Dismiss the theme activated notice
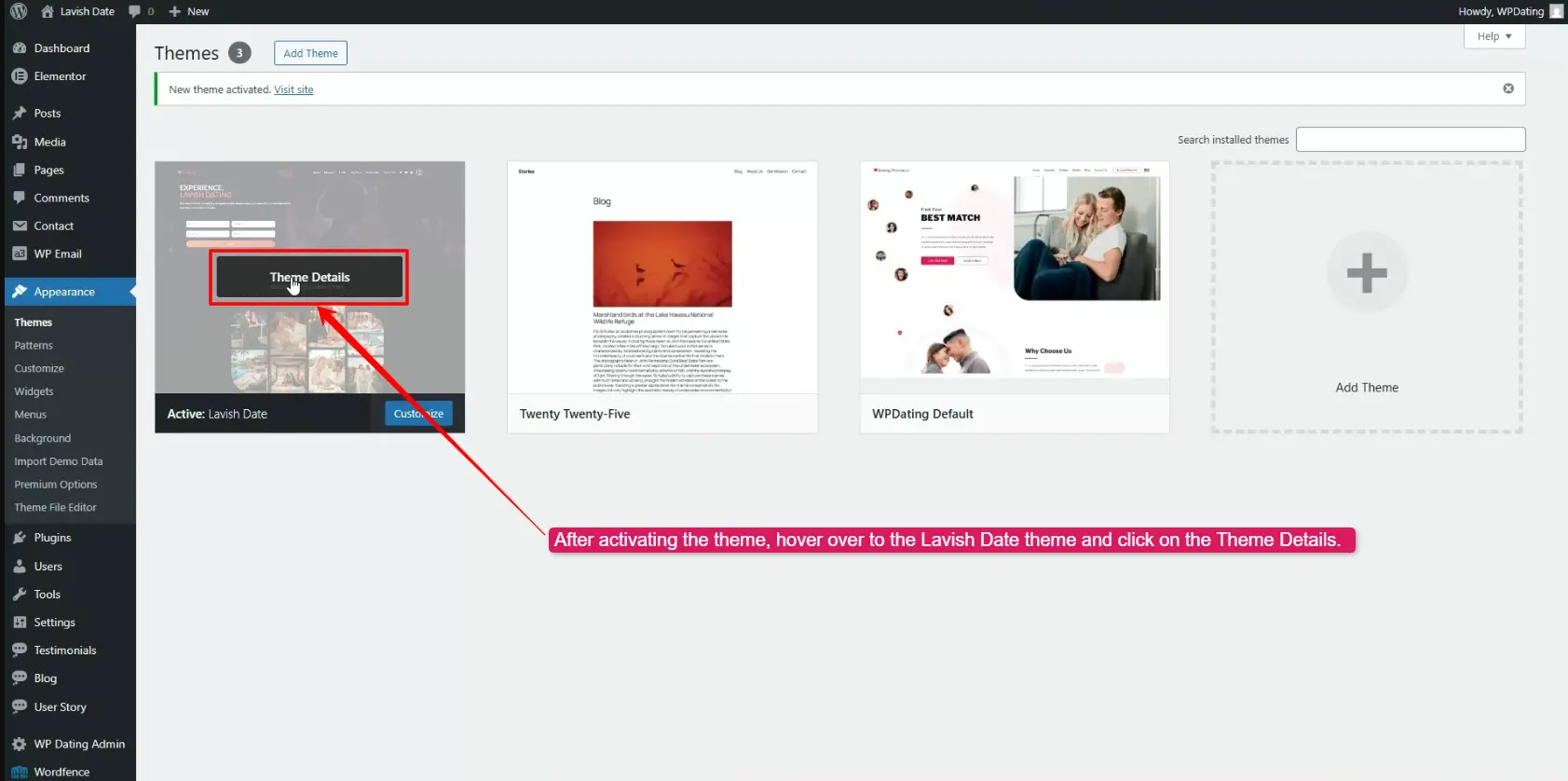Viewport: 1568px width, 781px height. click(1507, 89)
